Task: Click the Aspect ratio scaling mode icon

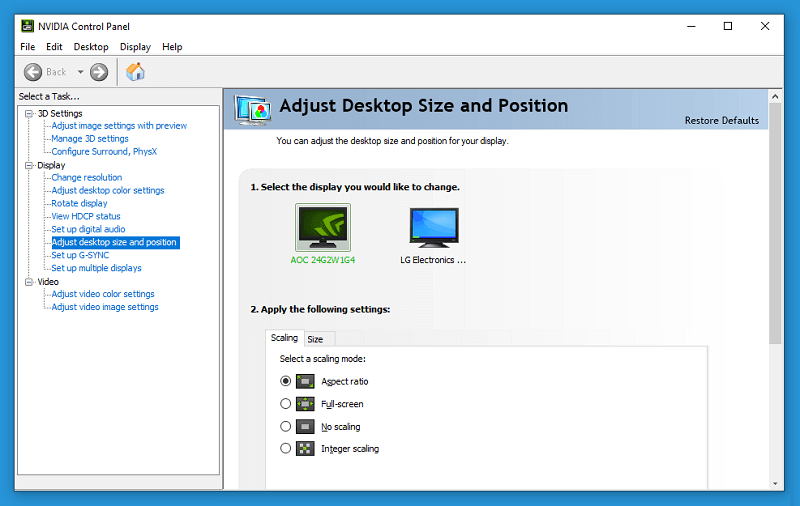Action: click(305, 382)
